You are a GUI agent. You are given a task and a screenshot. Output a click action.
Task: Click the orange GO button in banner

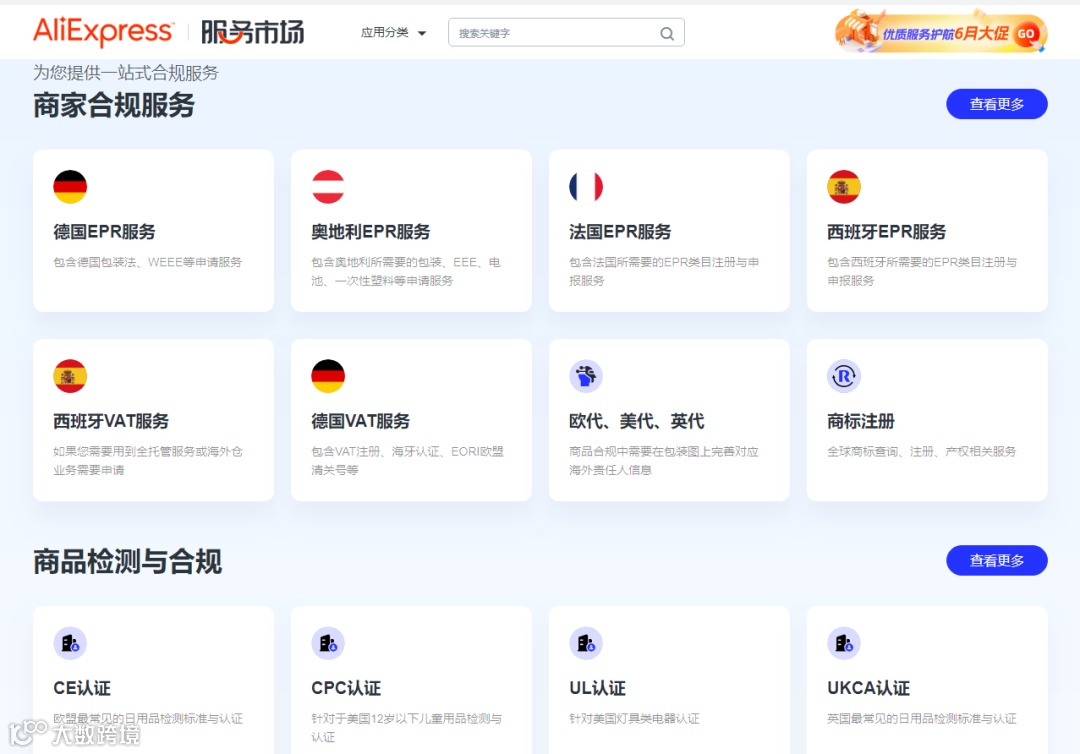pyautogui.click(x=1026, y=34)
